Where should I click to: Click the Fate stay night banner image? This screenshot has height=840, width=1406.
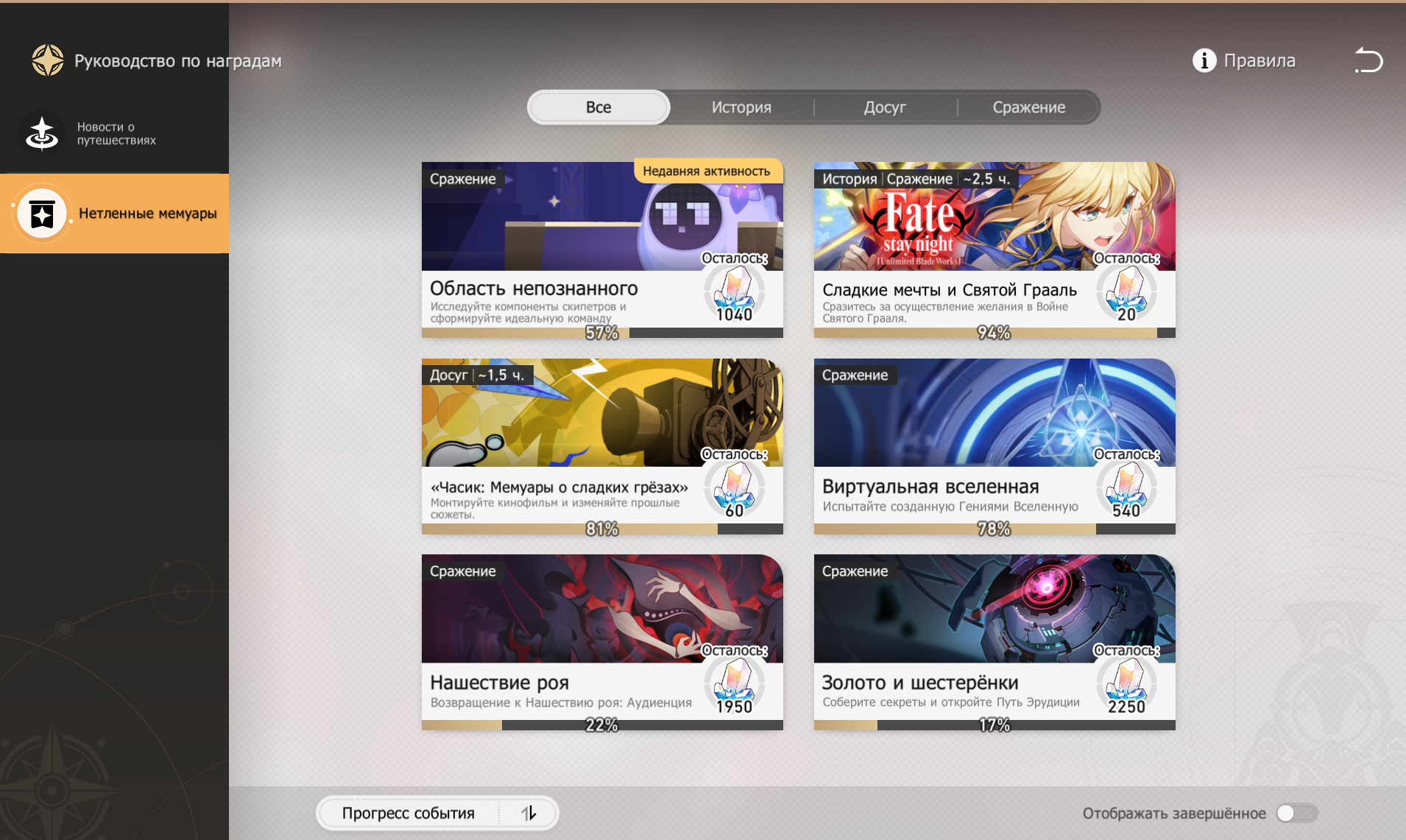pyautogui.click(x=995, y=216)
